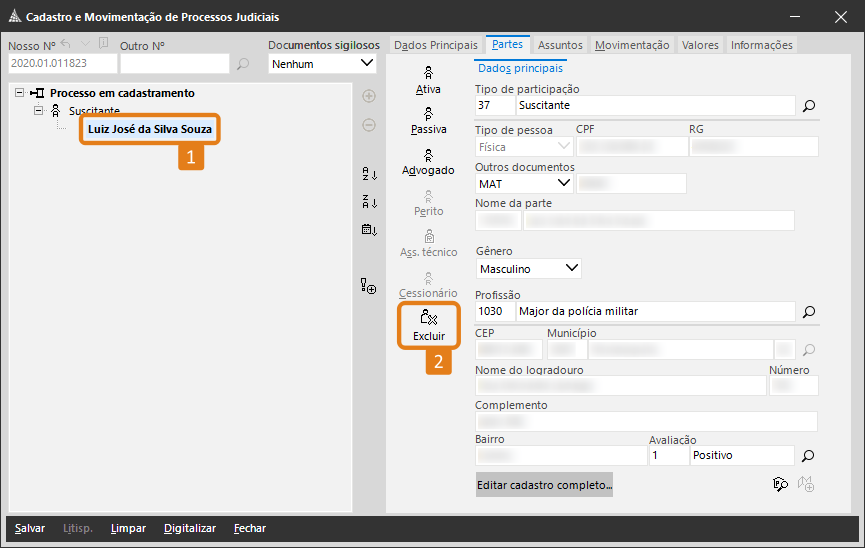Screen dimensions: 865x548
Task: Collapse the Suscitante tree branch
Action: coord(39,110)
